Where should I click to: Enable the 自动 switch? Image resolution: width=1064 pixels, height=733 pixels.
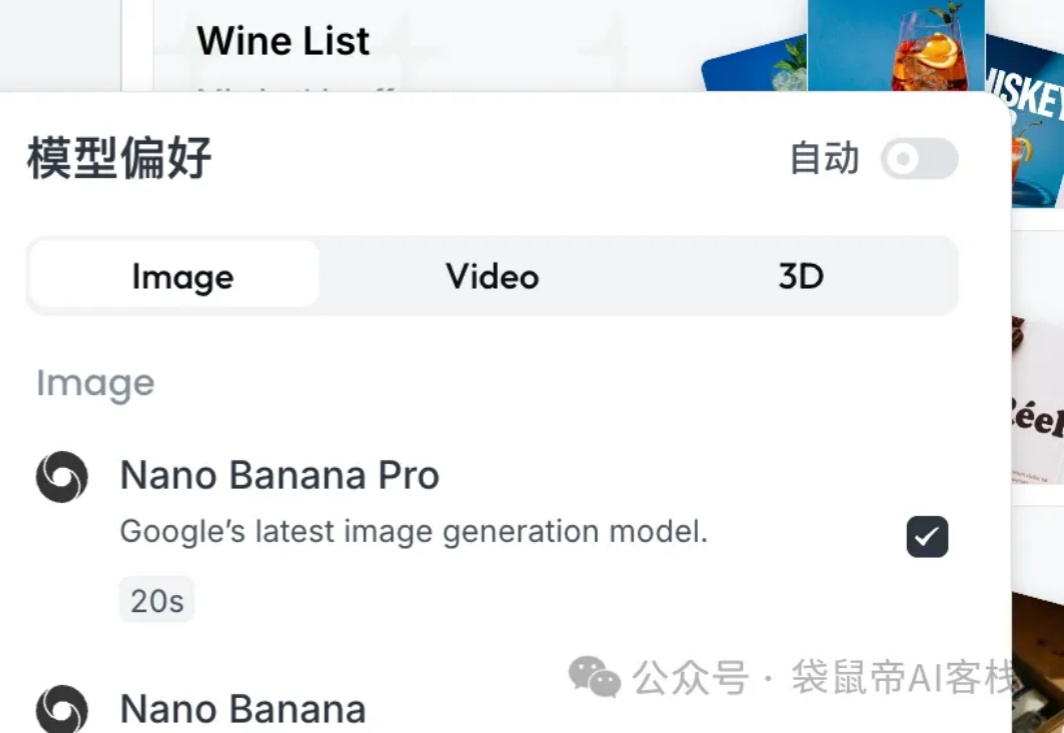point(918,159)
